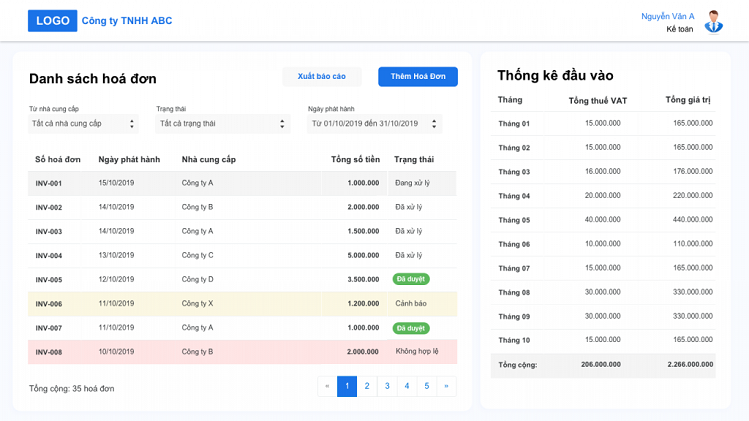749x421 pixels.
Task: Open the Từ nhà cung cấp dropdown
Action: [x=83, y=124]
